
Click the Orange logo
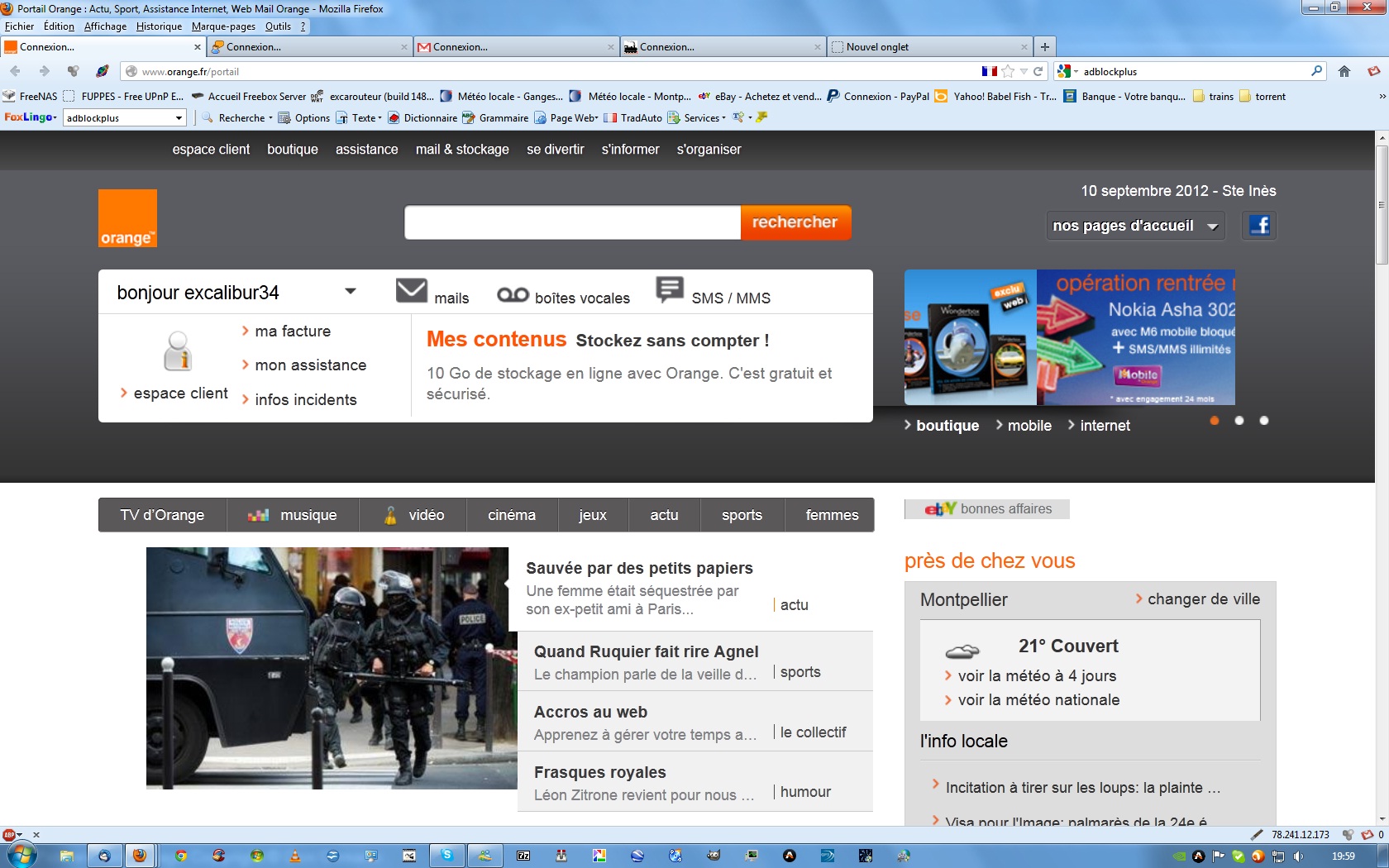pyautogui.click(x=127, y=218)
